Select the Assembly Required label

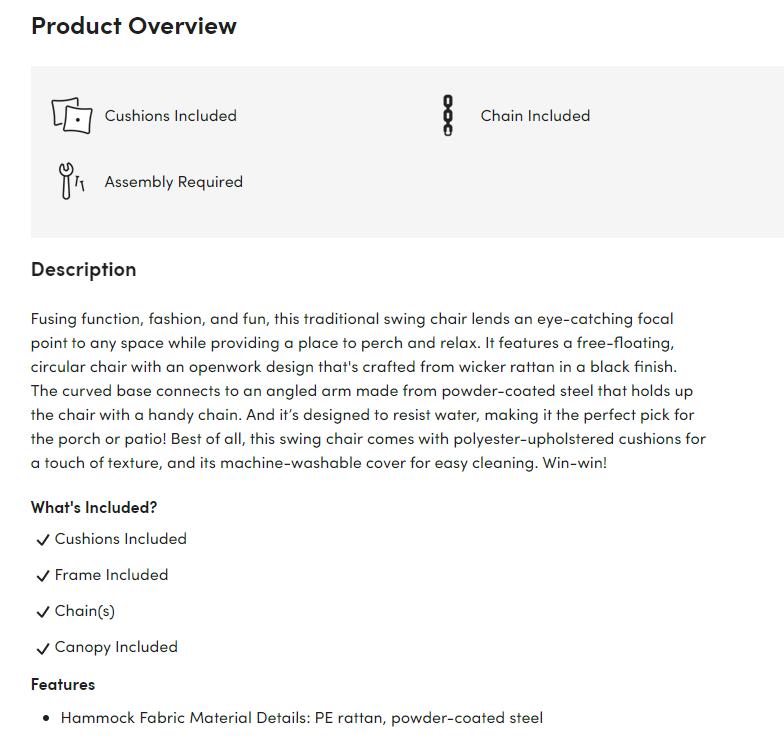(x=174, y=182)
